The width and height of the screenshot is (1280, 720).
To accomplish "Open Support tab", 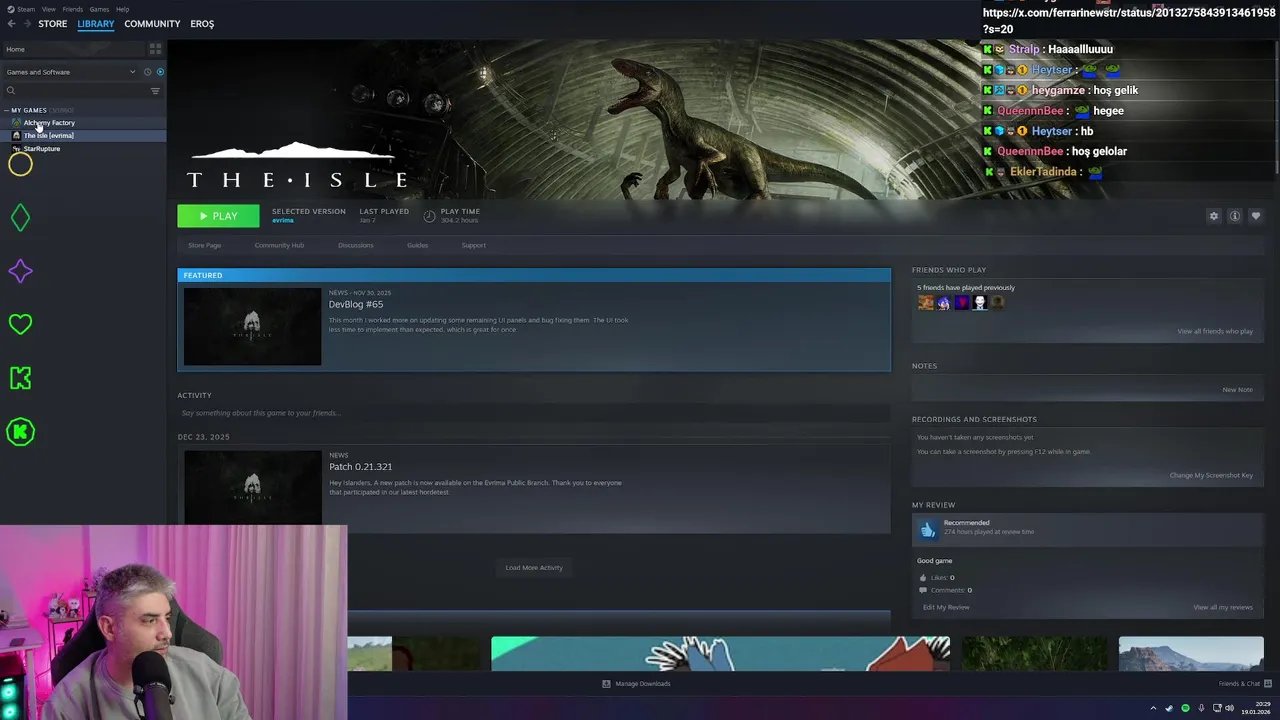I will click(x=474, y=245).
